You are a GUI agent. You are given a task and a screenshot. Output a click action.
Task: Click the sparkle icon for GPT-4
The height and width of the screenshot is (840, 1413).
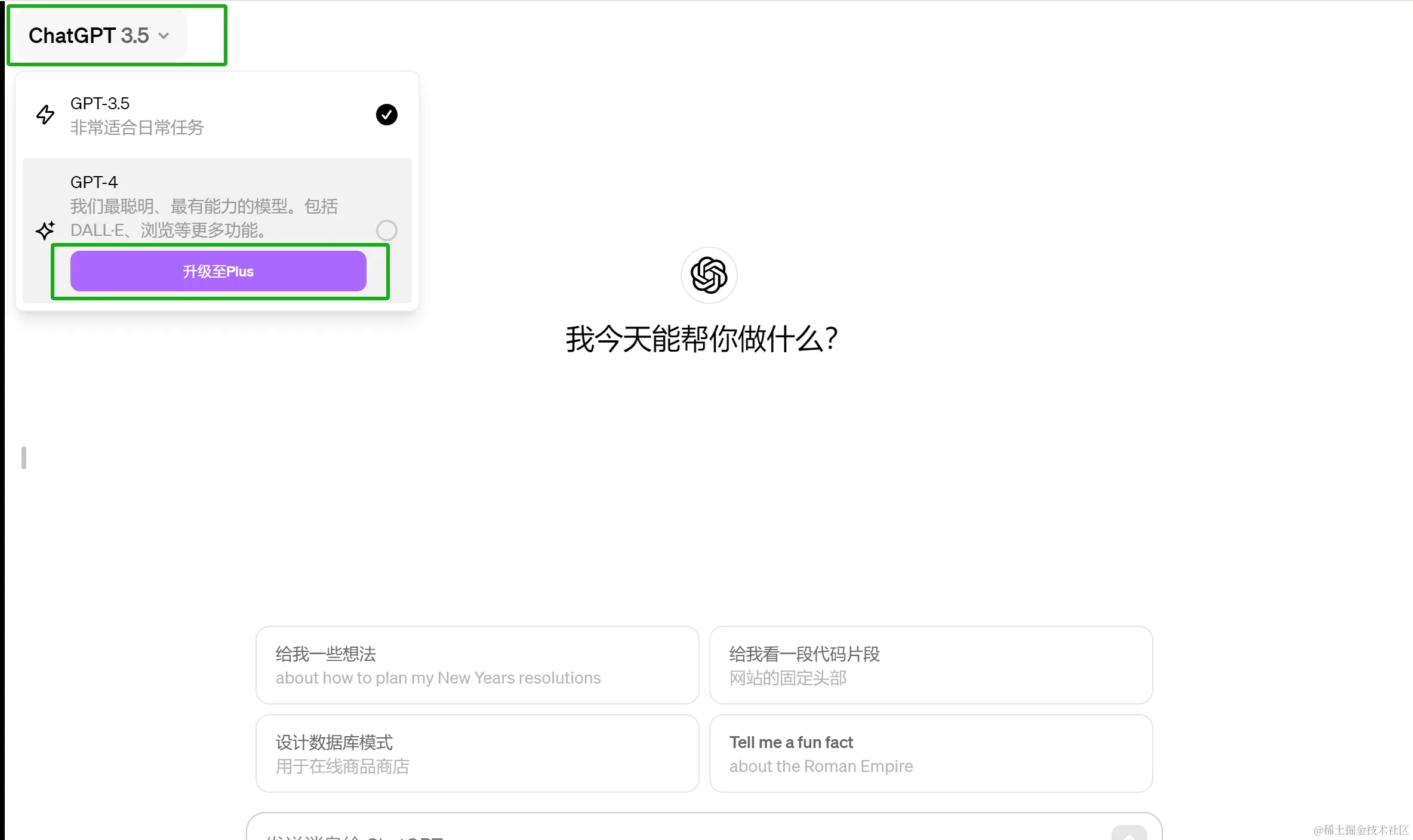coord(45,230)
